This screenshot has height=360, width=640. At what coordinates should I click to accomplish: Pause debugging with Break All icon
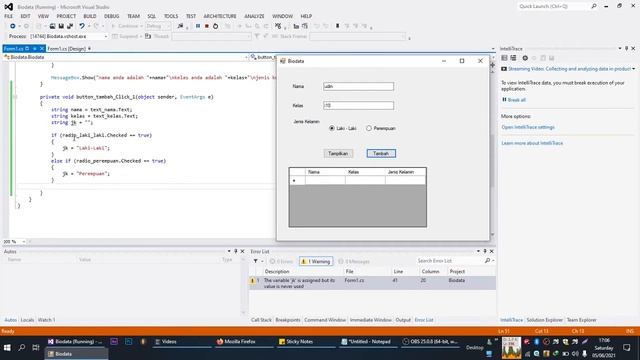(198, 26)
